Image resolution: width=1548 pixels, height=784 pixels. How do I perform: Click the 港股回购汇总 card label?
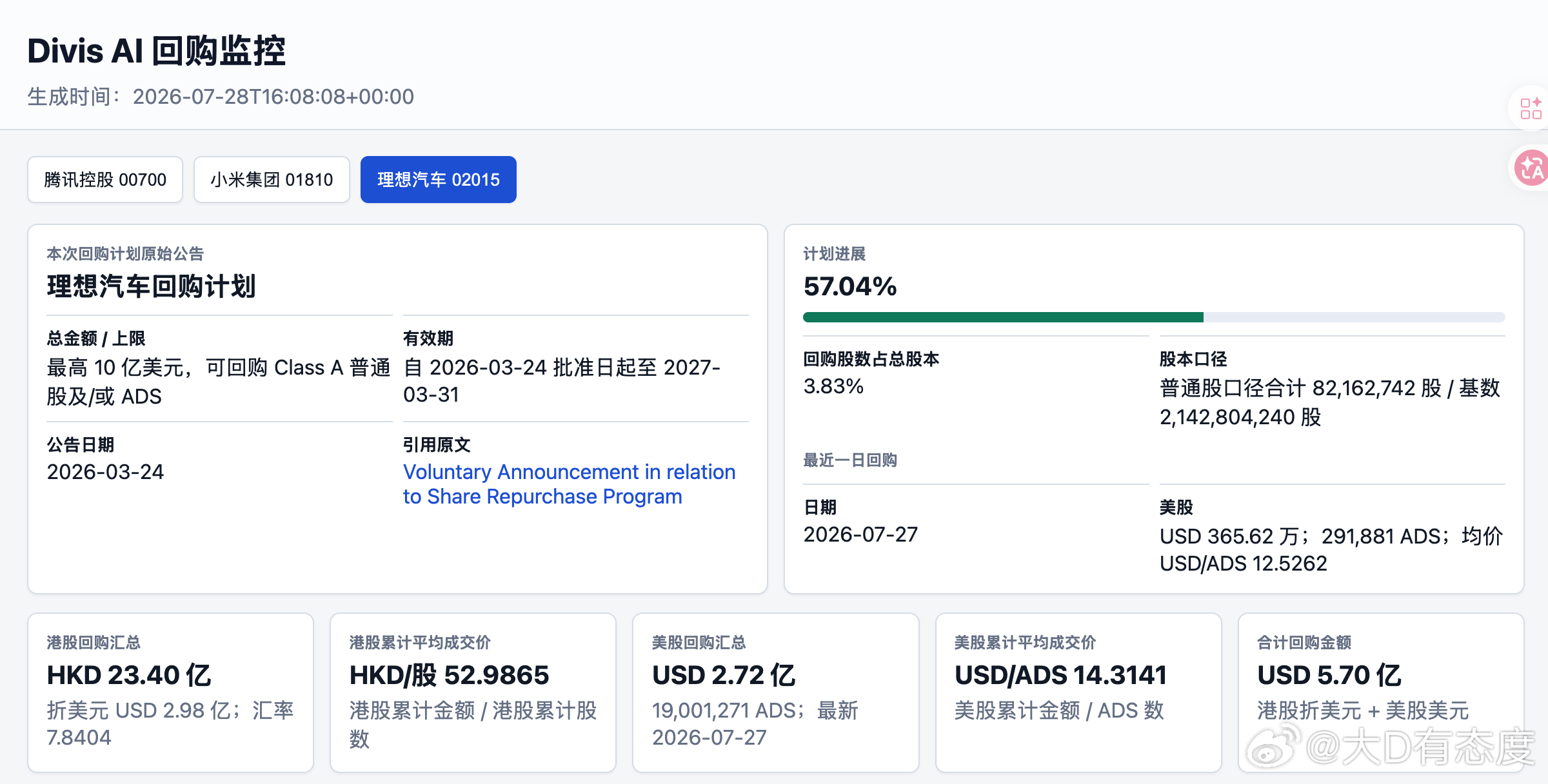pos(94,642)
